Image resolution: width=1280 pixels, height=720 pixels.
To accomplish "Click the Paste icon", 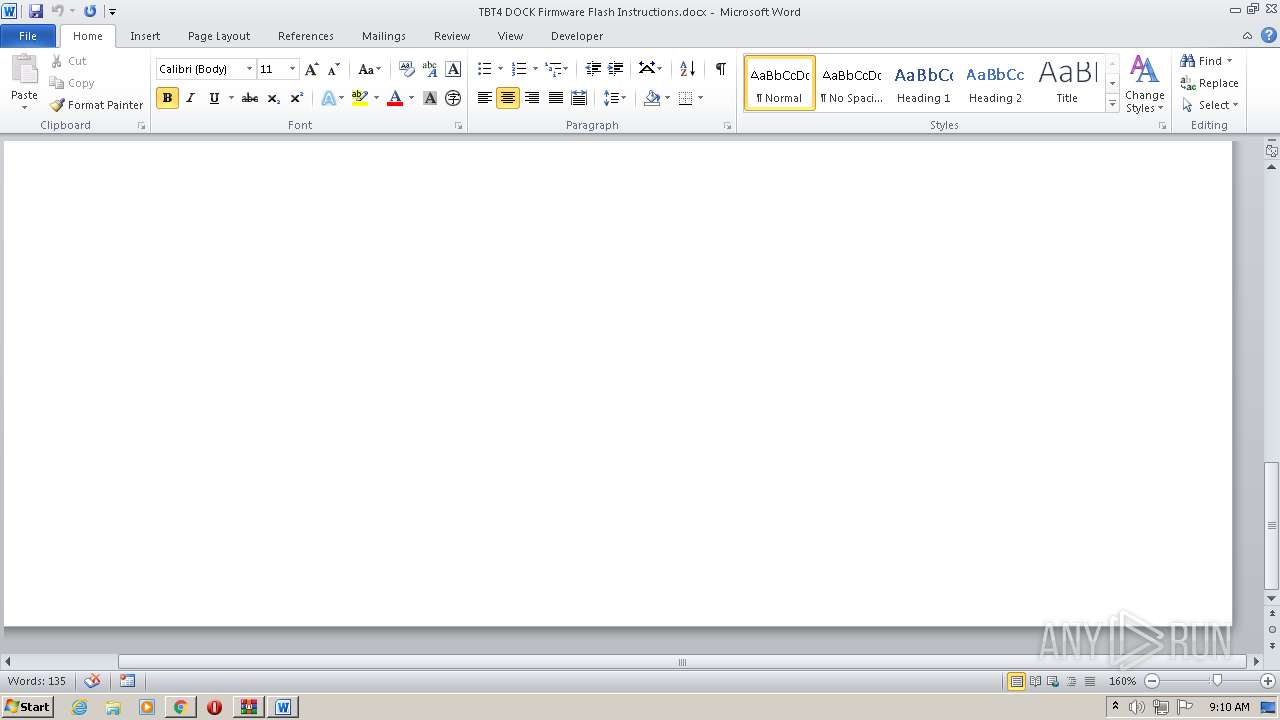I will (x=24, y=72).
